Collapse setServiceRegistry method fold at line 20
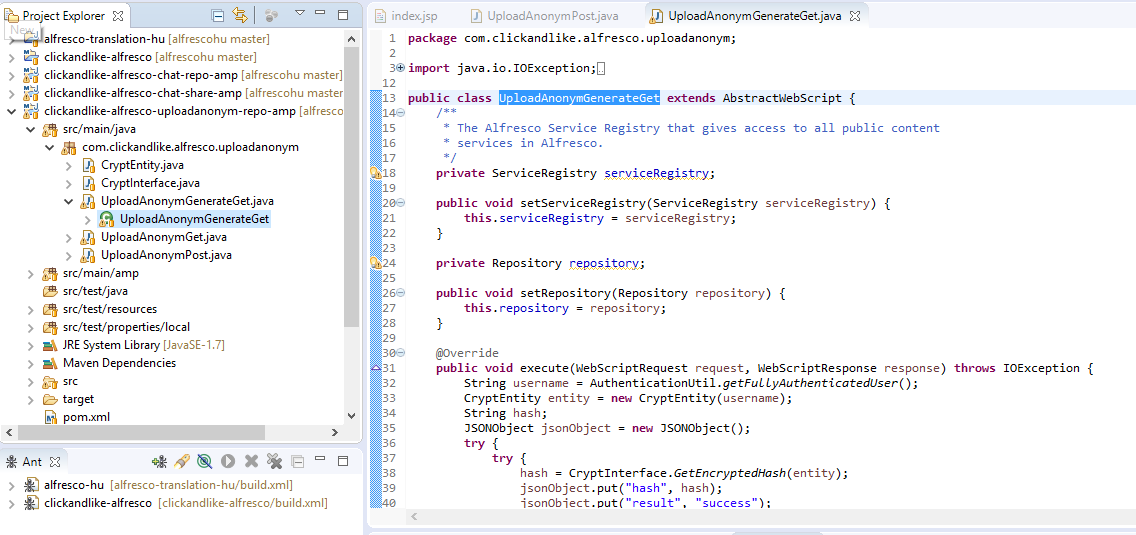Screen dimensions: 1136x535 (x=401, y=203)
